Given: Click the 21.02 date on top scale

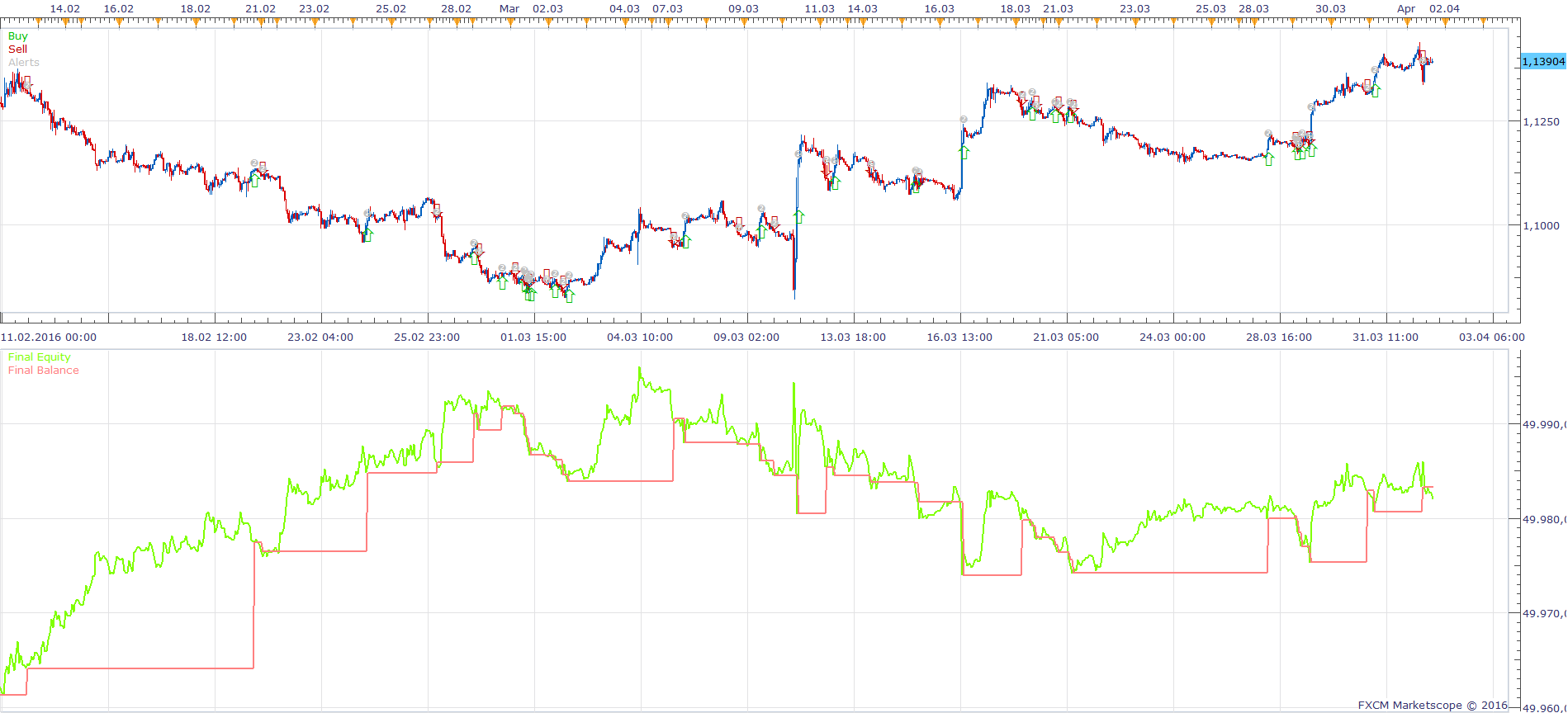Looking at the screenshot, I should (x=261, y=9).
